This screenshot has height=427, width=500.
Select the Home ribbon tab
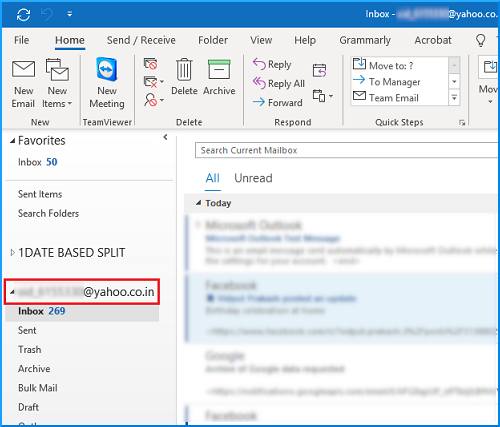[70, 40]
